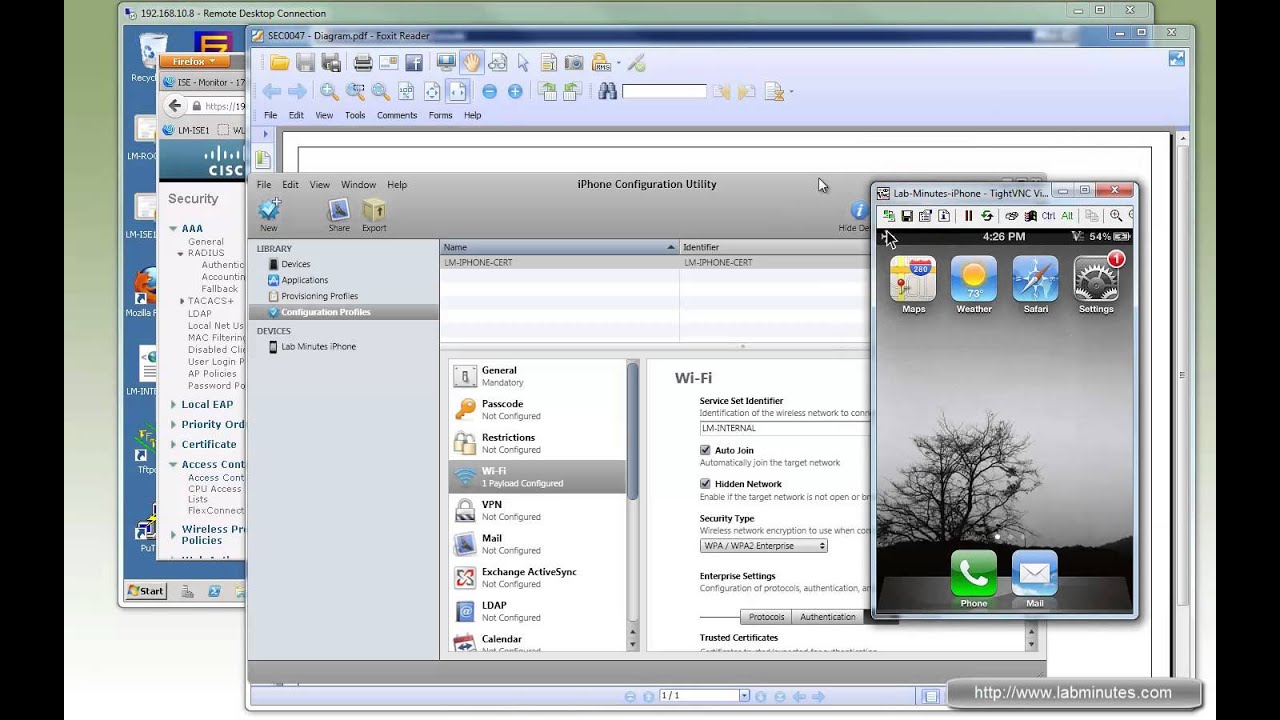Image resolution: width=1280 pixels, height=720 pixels.
Task: Select the Exchange ActiveSync payload
Action: click(x=538, y=577)
